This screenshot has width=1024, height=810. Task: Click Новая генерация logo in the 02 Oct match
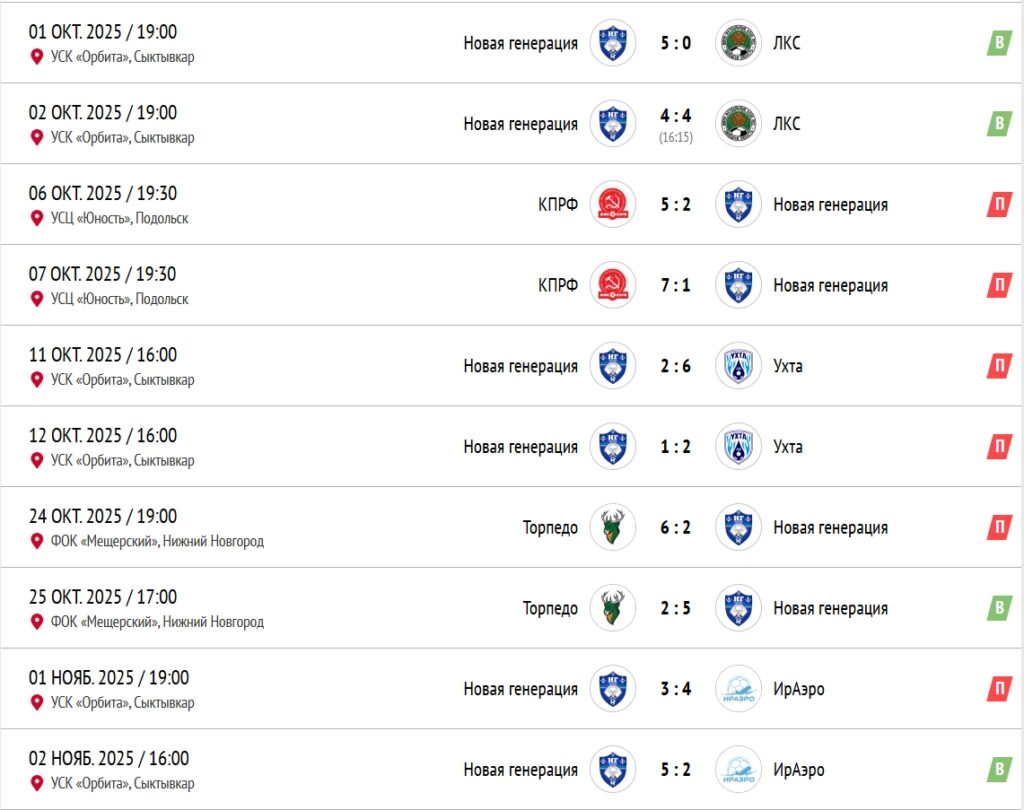pos(612,124)
